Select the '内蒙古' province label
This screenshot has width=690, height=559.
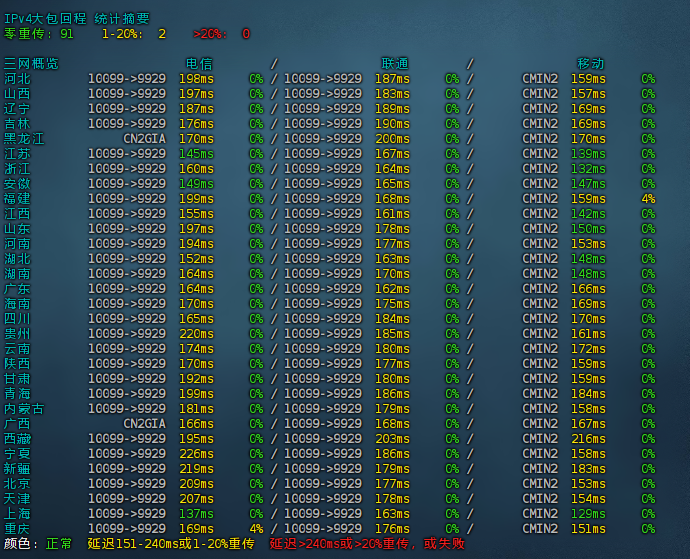[x=24, y=408]
